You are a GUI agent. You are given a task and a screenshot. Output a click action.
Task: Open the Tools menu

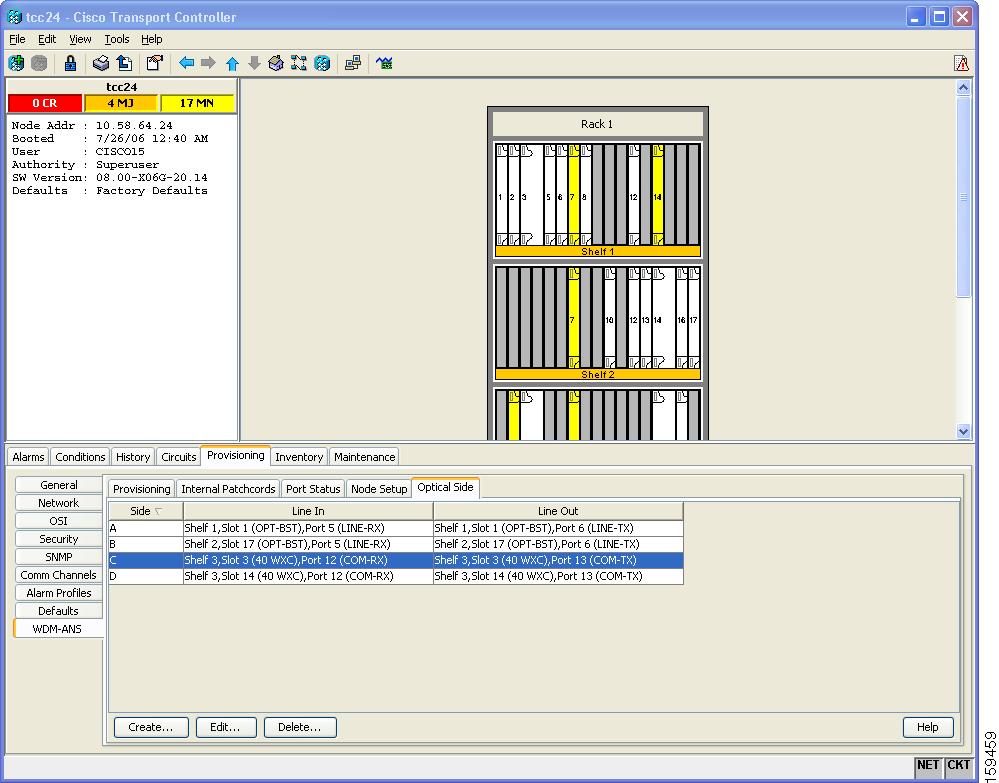click(117, 39)
